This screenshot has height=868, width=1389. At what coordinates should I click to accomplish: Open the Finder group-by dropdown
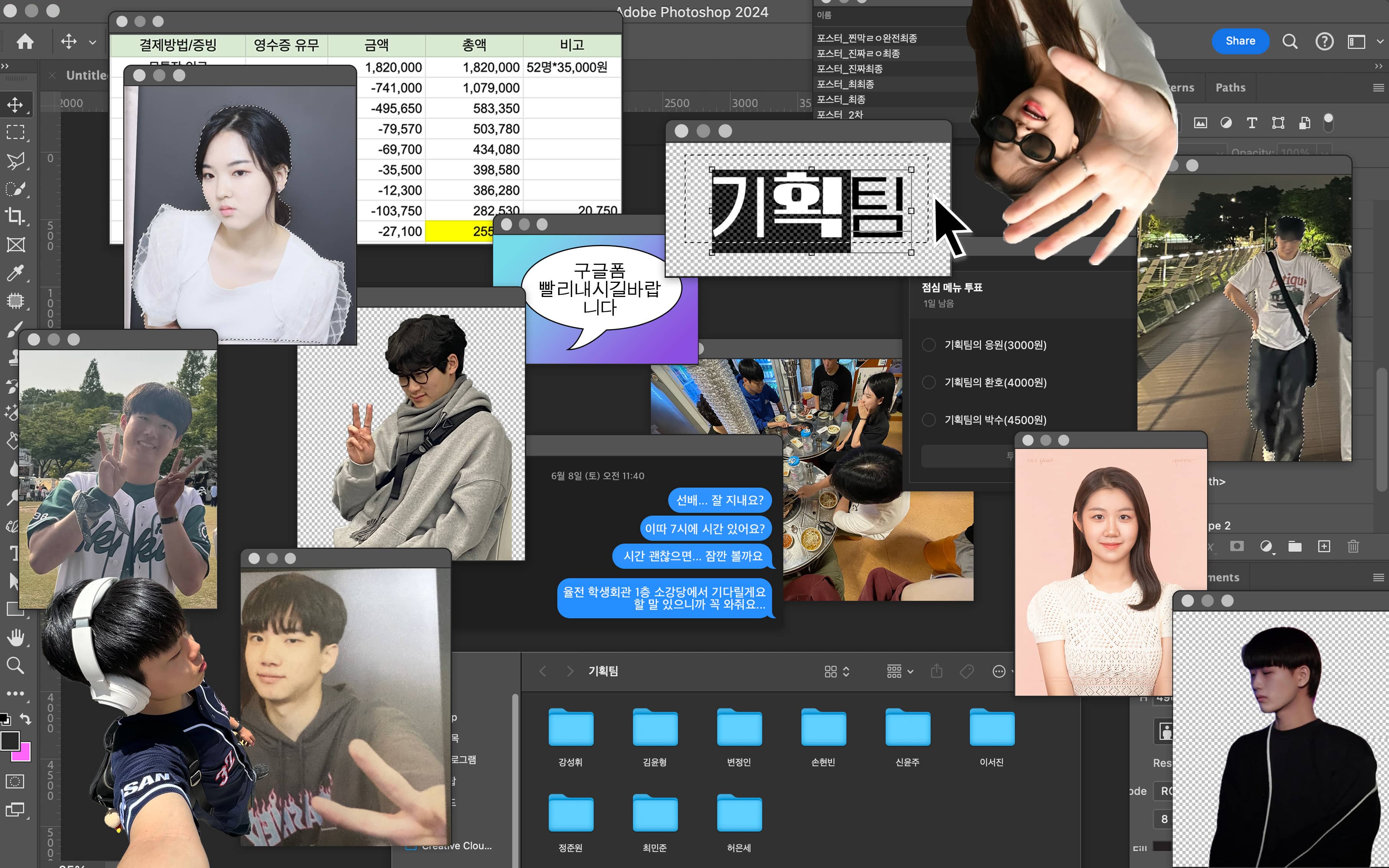(x=900, y=671)
